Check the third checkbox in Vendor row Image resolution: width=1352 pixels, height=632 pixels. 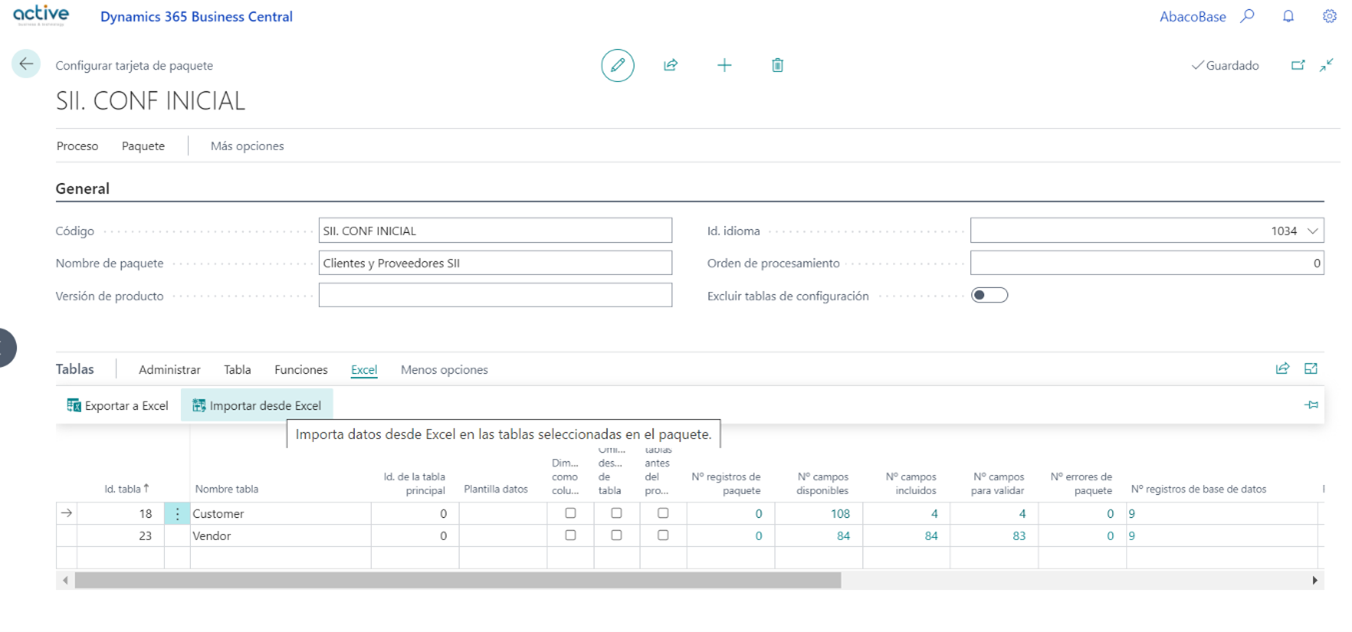[x=663, y=535]
